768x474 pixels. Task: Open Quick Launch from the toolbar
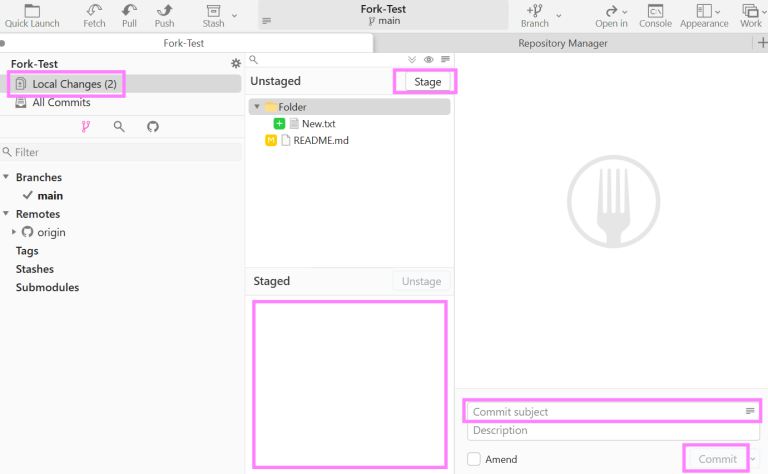[32, 16]
